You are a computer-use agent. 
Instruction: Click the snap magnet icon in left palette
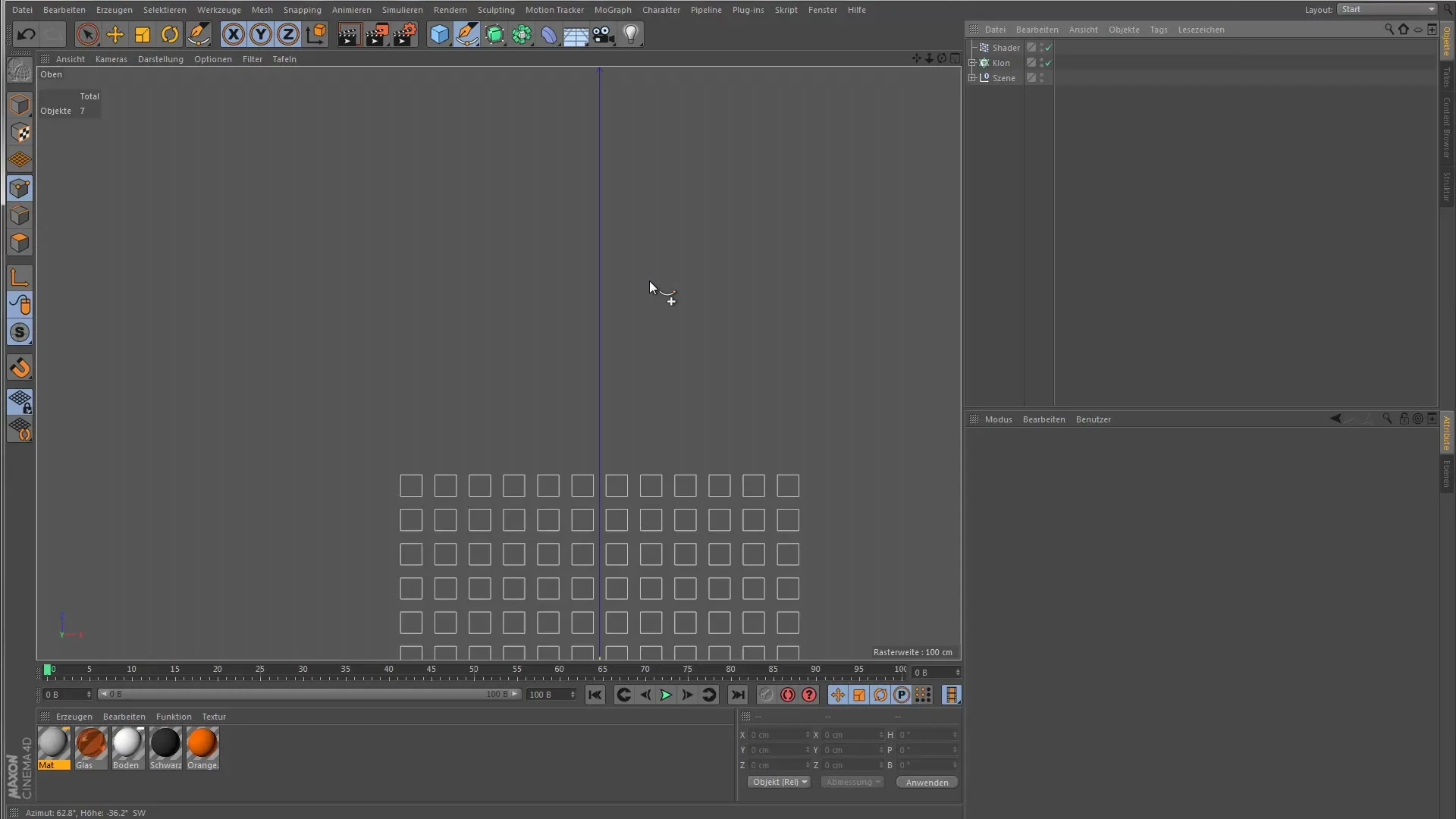tap(20, 368)
